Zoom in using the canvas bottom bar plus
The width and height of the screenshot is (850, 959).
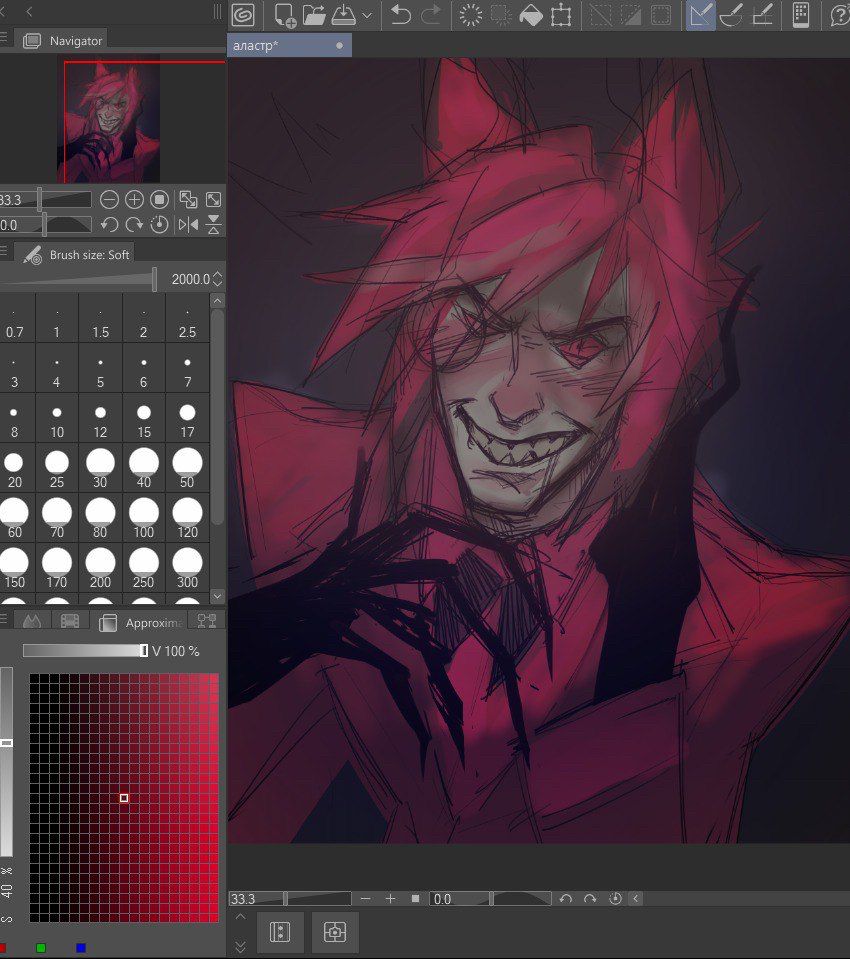[x=390, y=898]
